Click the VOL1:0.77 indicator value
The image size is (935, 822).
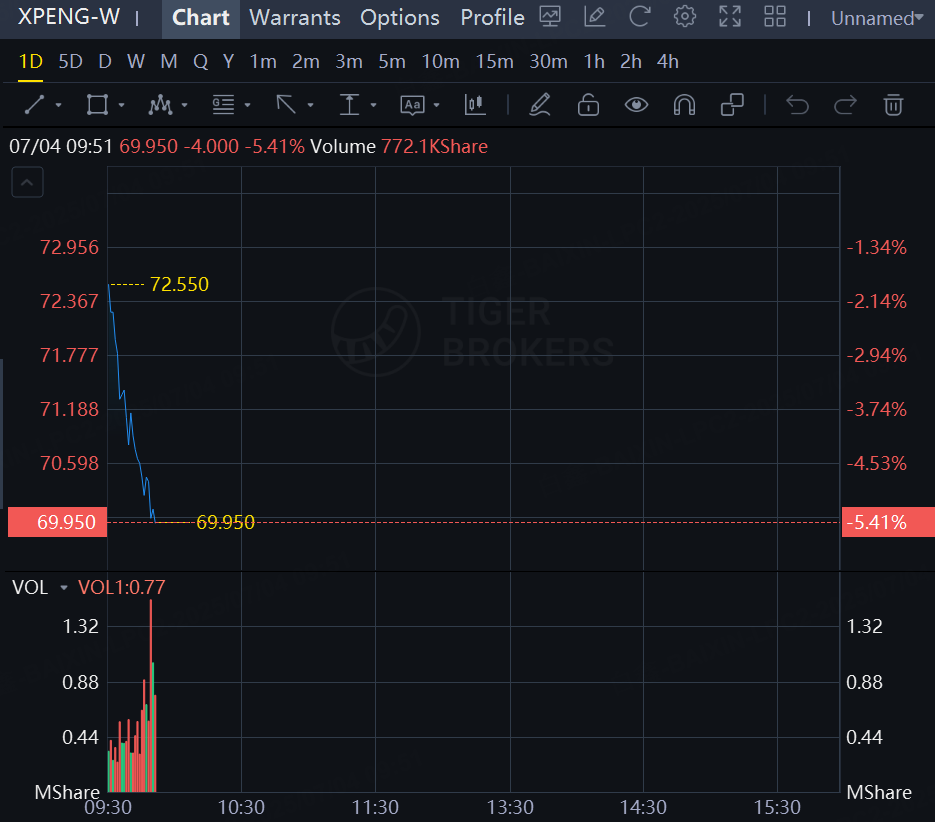click(122, 587)
